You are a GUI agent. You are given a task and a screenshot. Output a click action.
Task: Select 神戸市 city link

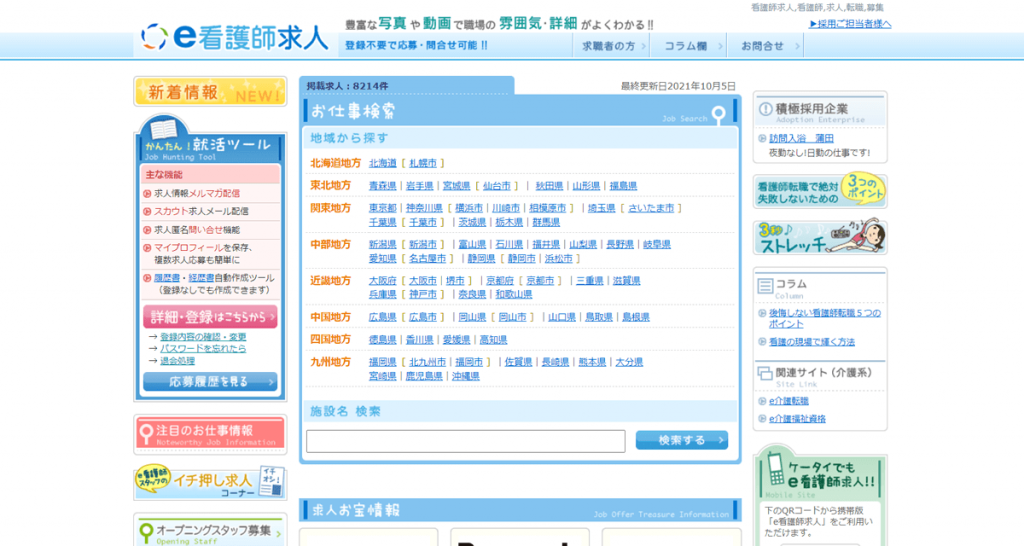tap(423, 295)
